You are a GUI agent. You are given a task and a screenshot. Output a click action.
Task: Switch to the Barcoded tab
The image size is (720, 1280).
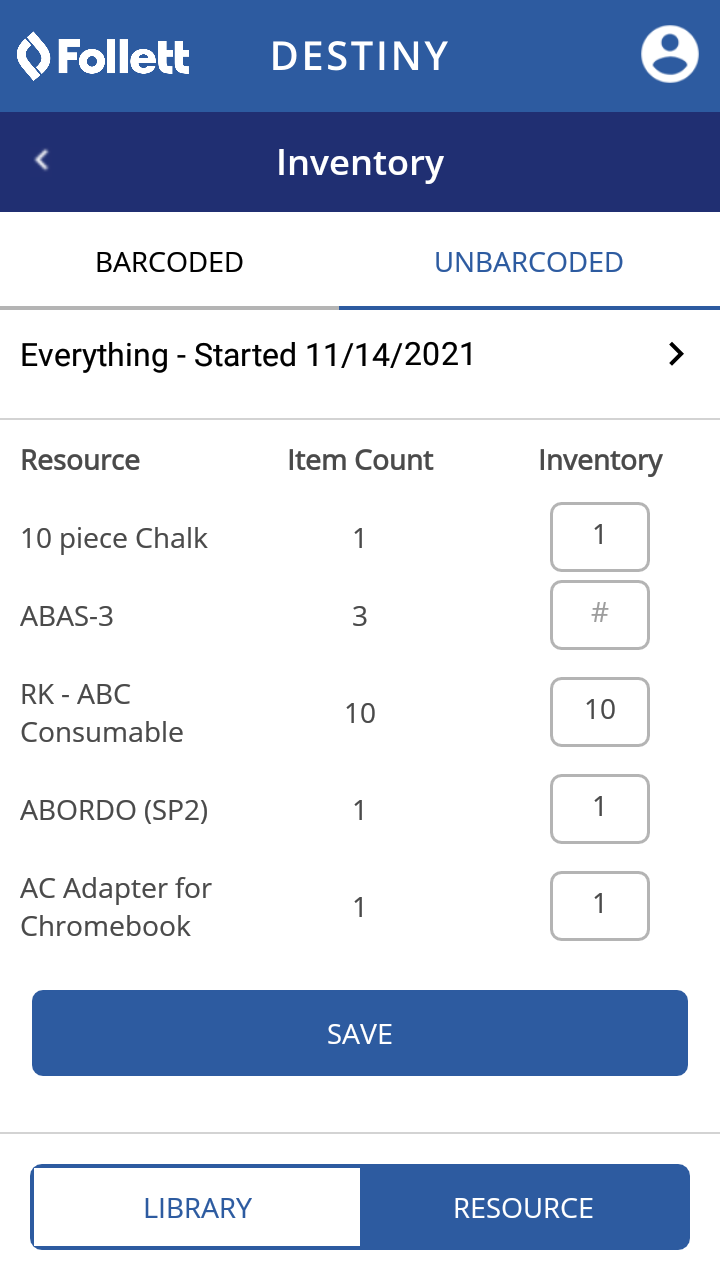[169, 263]
